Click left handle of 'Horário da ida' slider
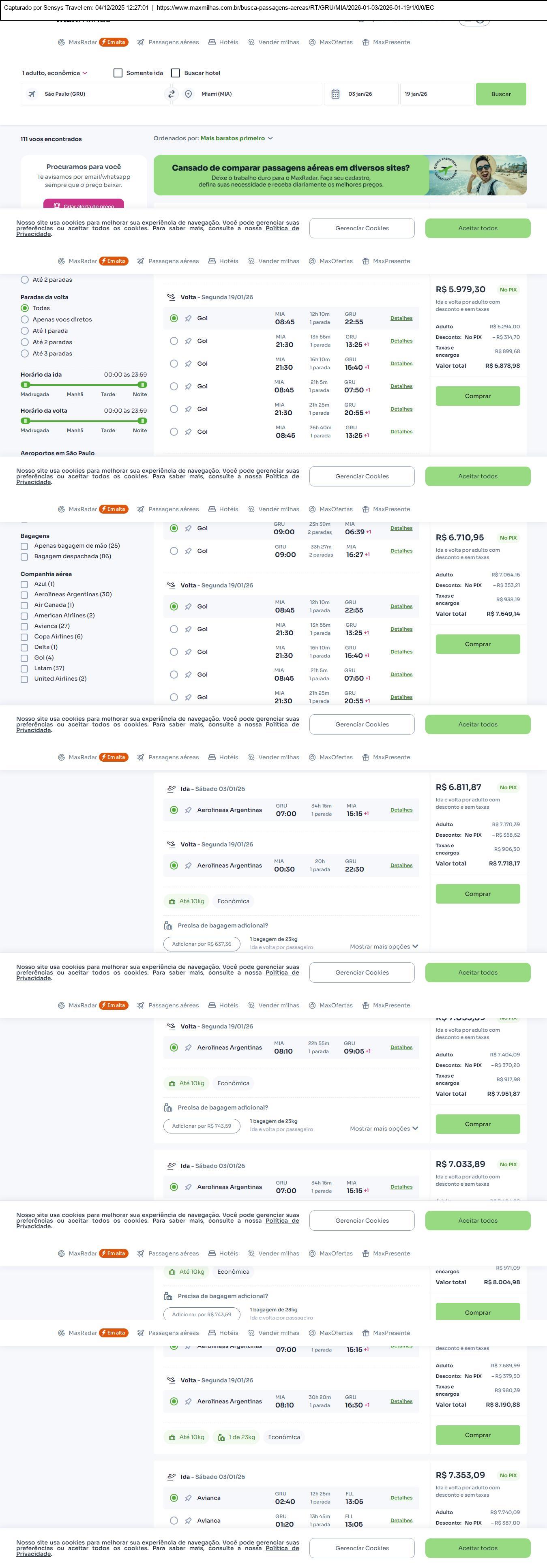The width and height of the screenshot is (547, 1568). click(x=25, y=385)
